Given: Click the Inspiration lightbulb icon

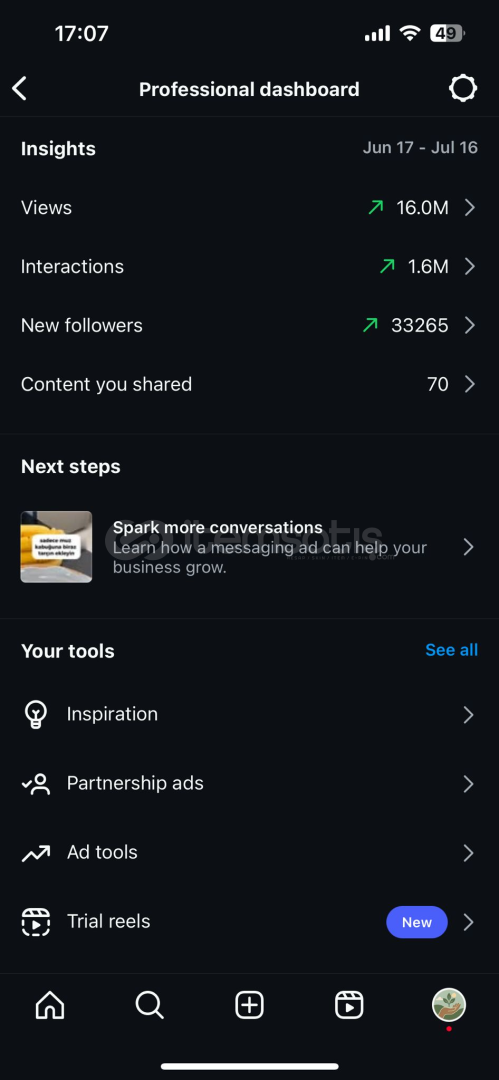Looking at the screenshot, I should [x=36, y=715].
